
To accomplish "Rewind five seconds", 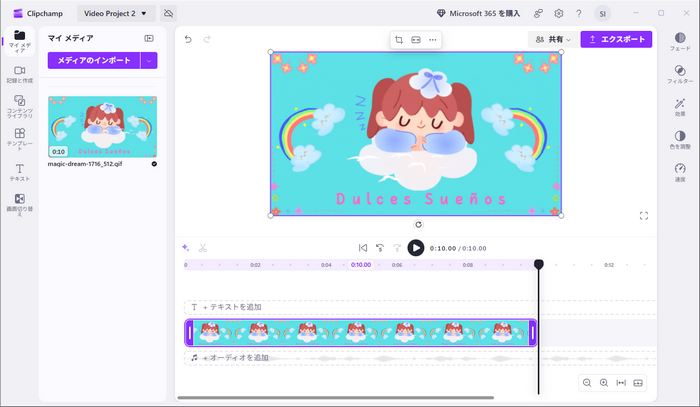I will click(x=380, y=248).
